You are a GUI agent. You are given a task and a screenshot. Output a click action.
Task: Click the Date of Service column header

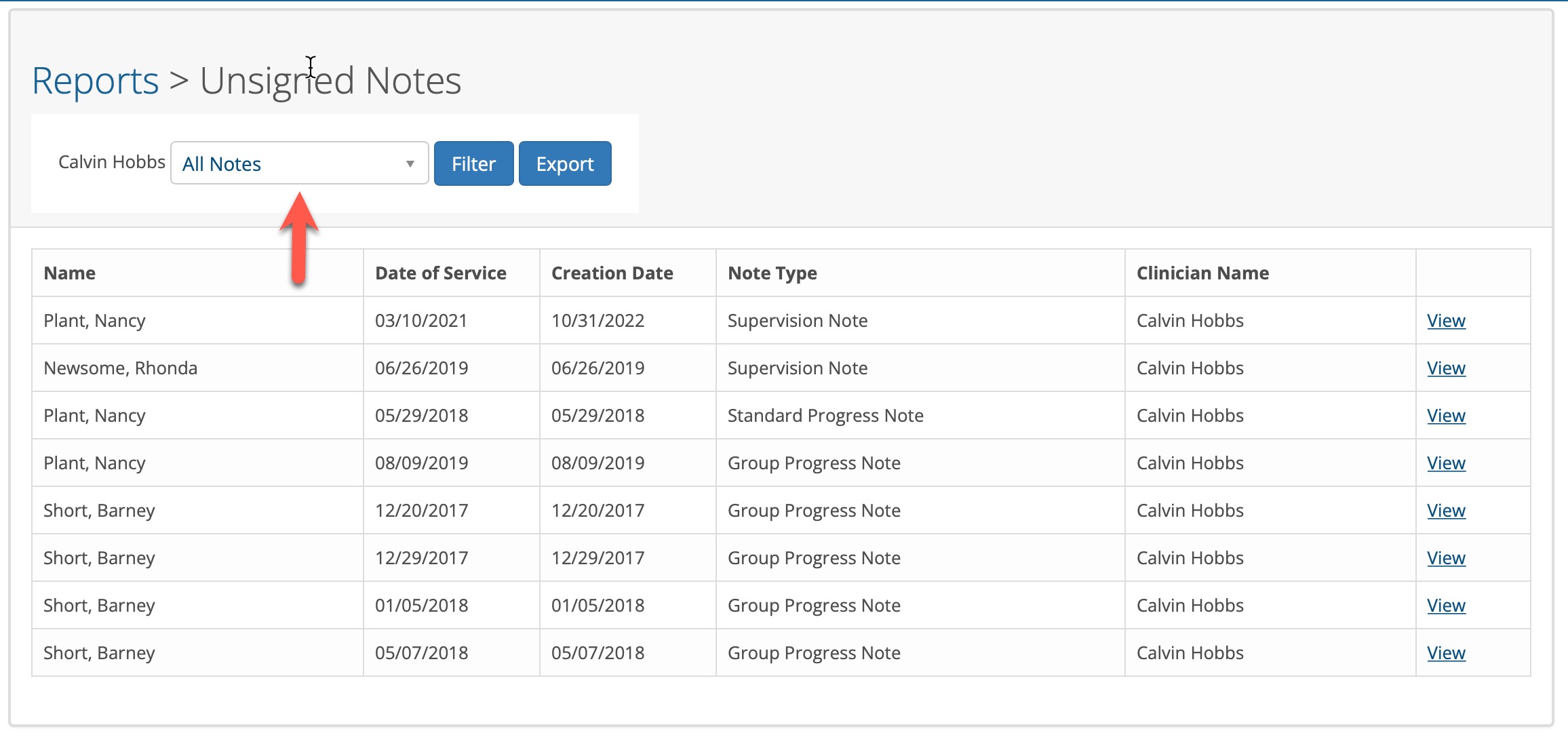(x=440, y=273)
